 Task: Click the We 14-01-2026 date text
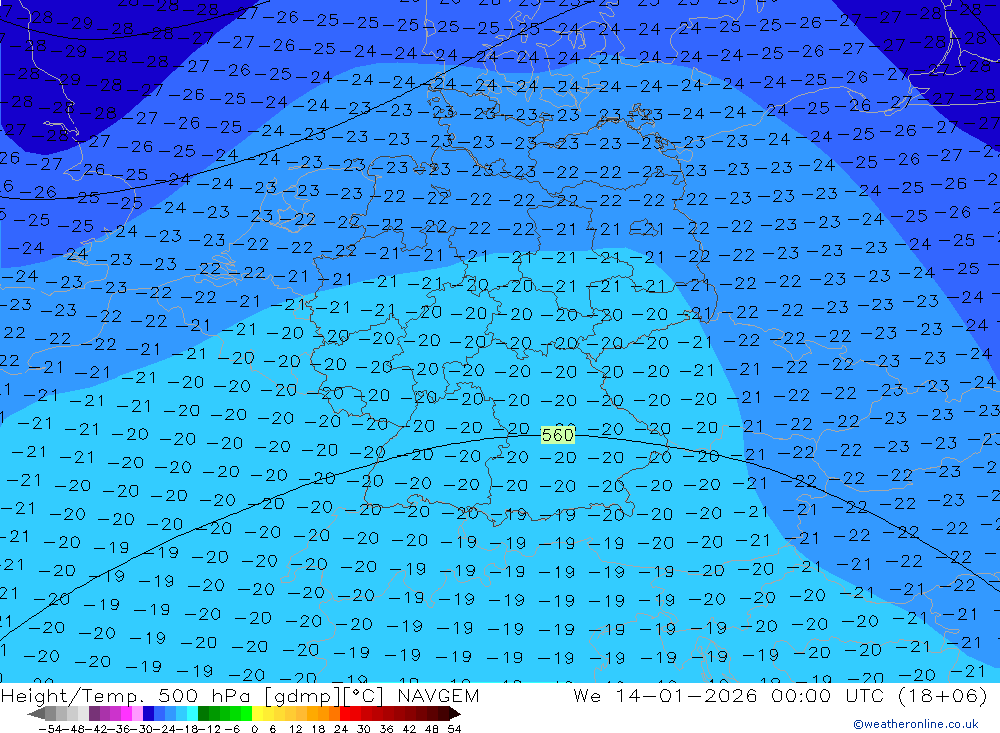coord(658,696)
